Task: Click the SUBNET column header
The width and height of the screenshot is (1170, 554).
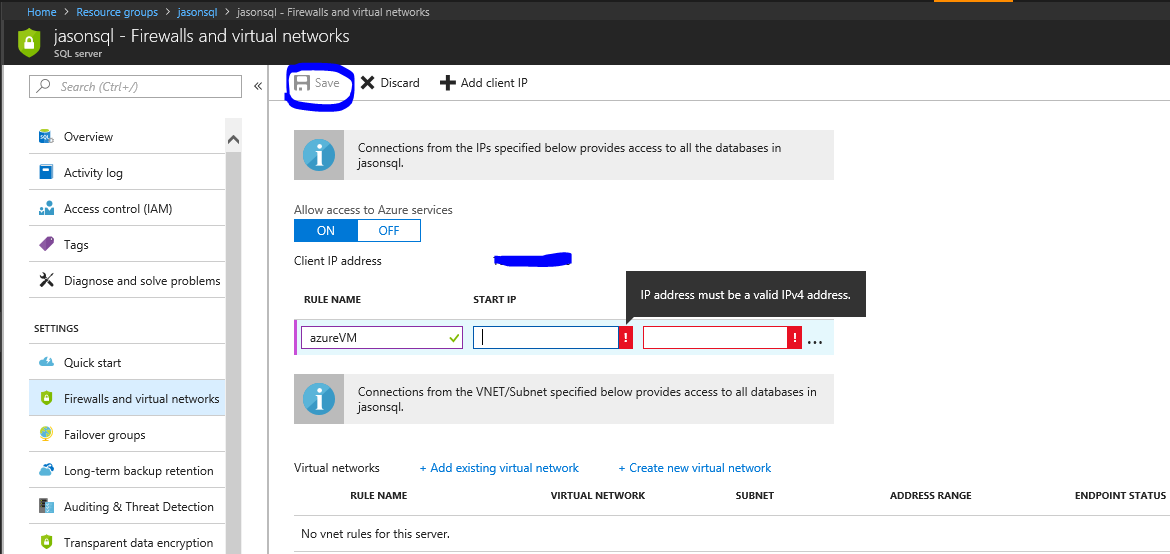Action: pyautogui.click(x=754, y=496)
